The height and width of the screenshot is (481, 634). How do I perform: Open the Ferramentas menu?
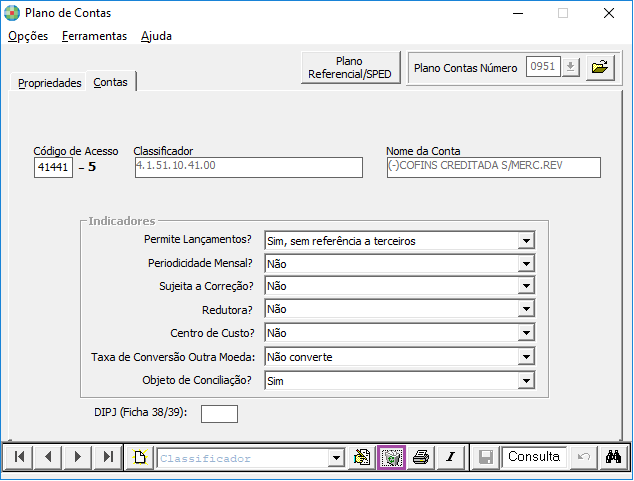[x=94, y=36]
